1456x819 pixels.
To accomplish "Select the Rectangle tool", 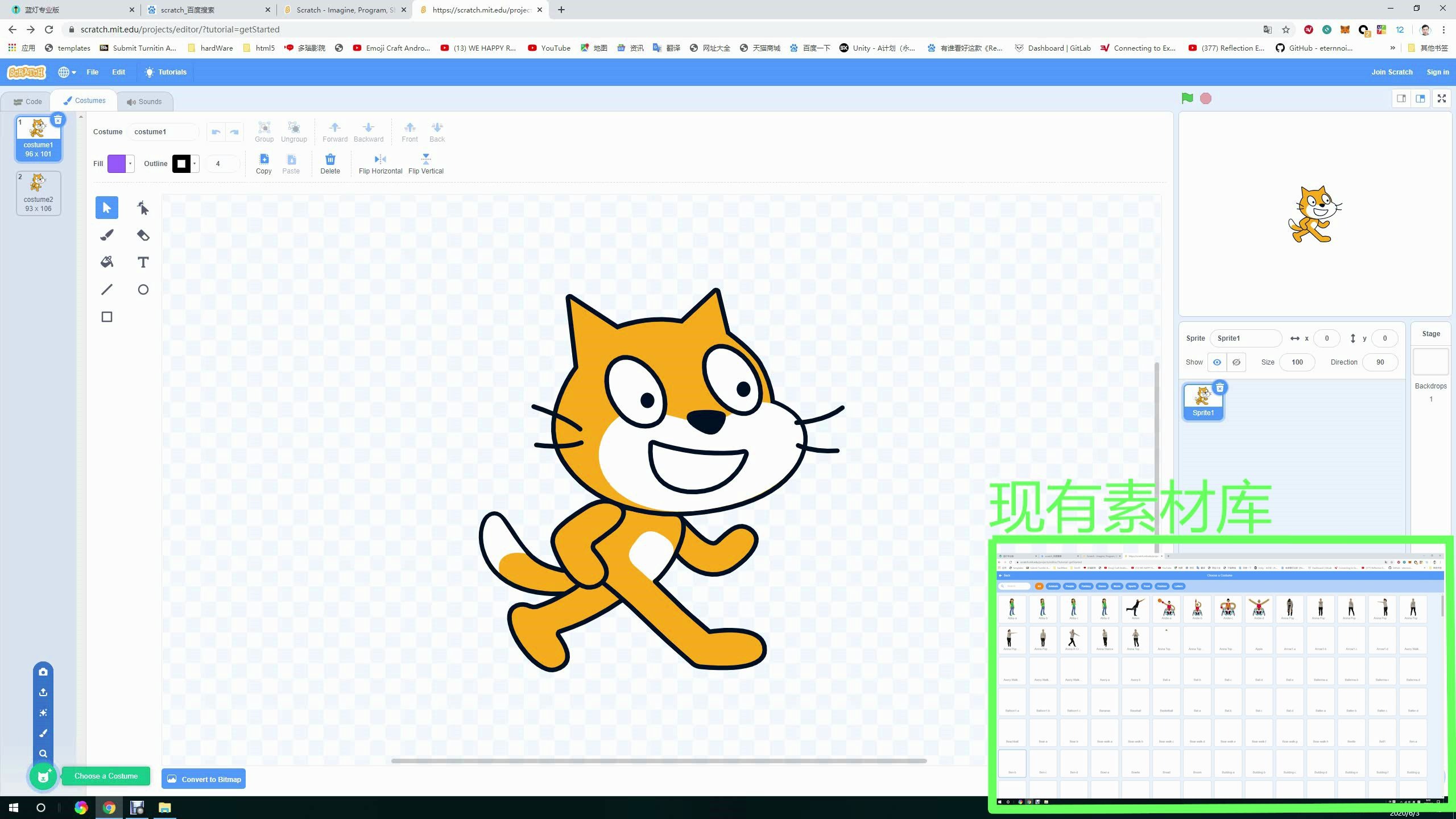I will coord(106,317).
